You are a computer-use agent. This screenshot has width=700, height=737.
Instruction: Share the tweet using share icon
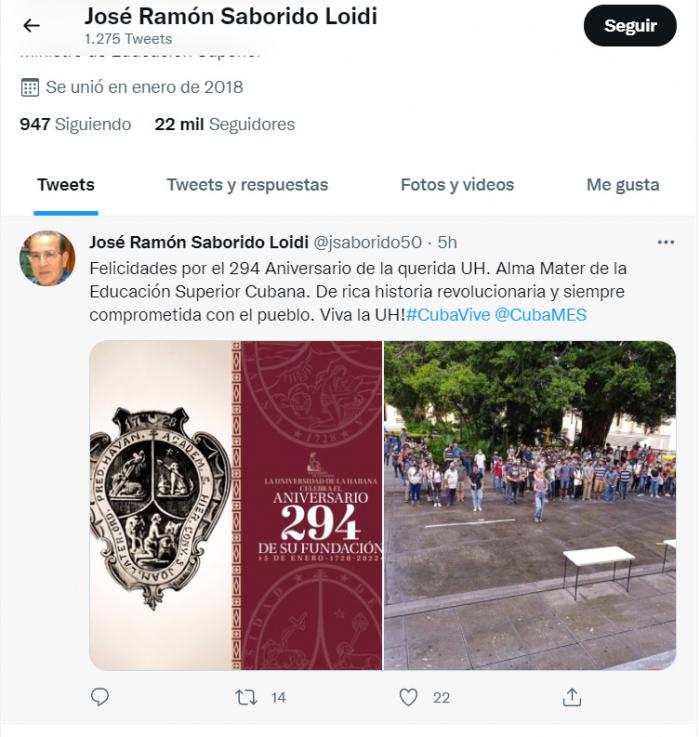(572, 697)
